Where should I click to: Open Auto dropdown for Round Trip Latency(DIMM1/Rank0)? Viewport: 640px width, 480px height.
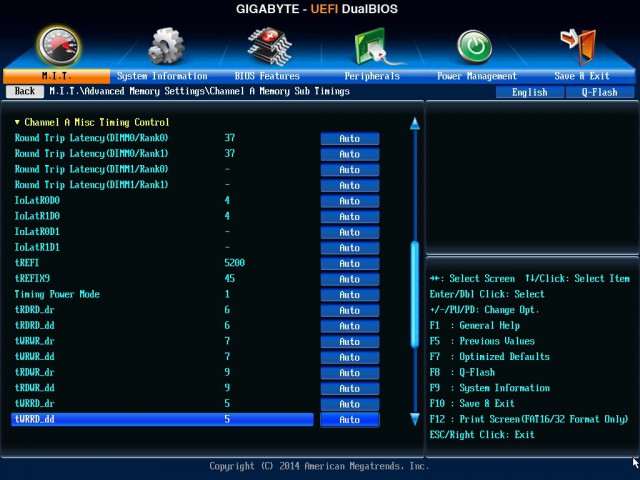[x=350, y=169]
